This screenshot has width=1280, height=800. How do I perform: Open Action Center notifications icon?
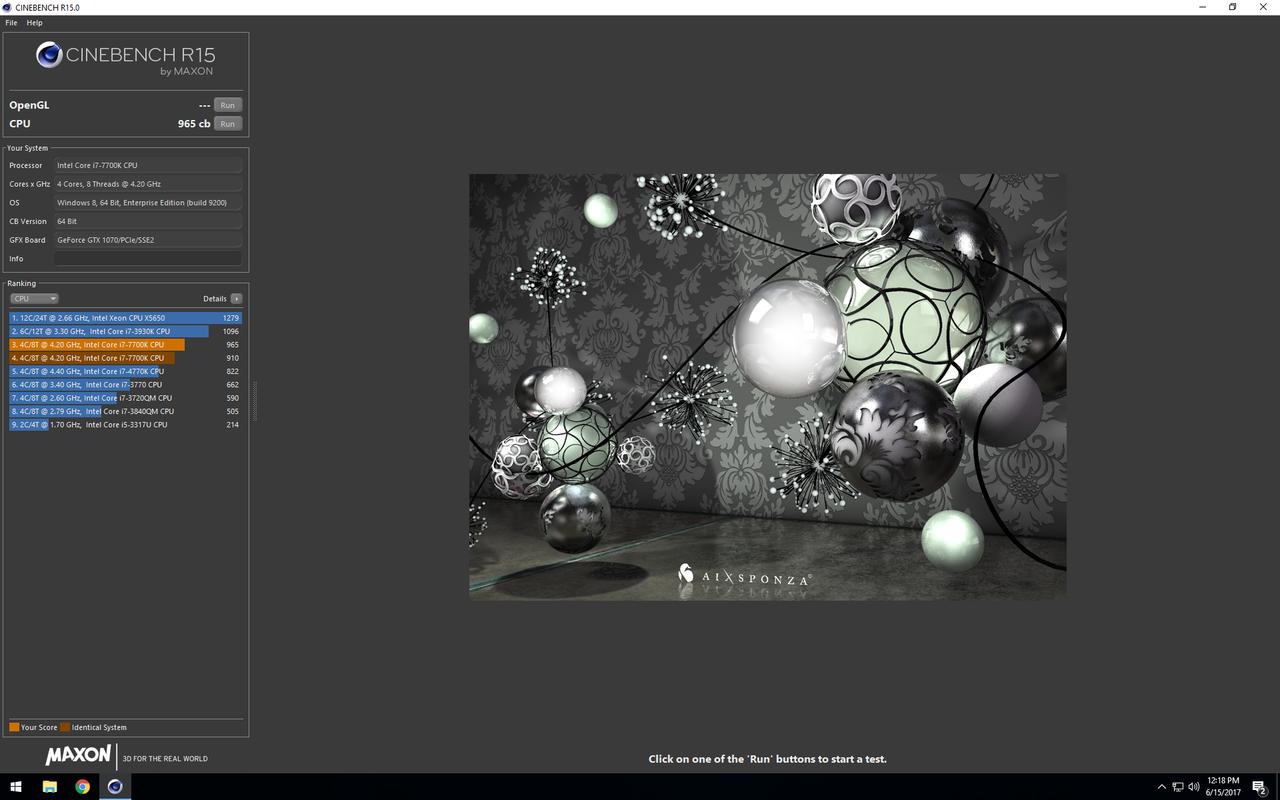pos(1260,787)
